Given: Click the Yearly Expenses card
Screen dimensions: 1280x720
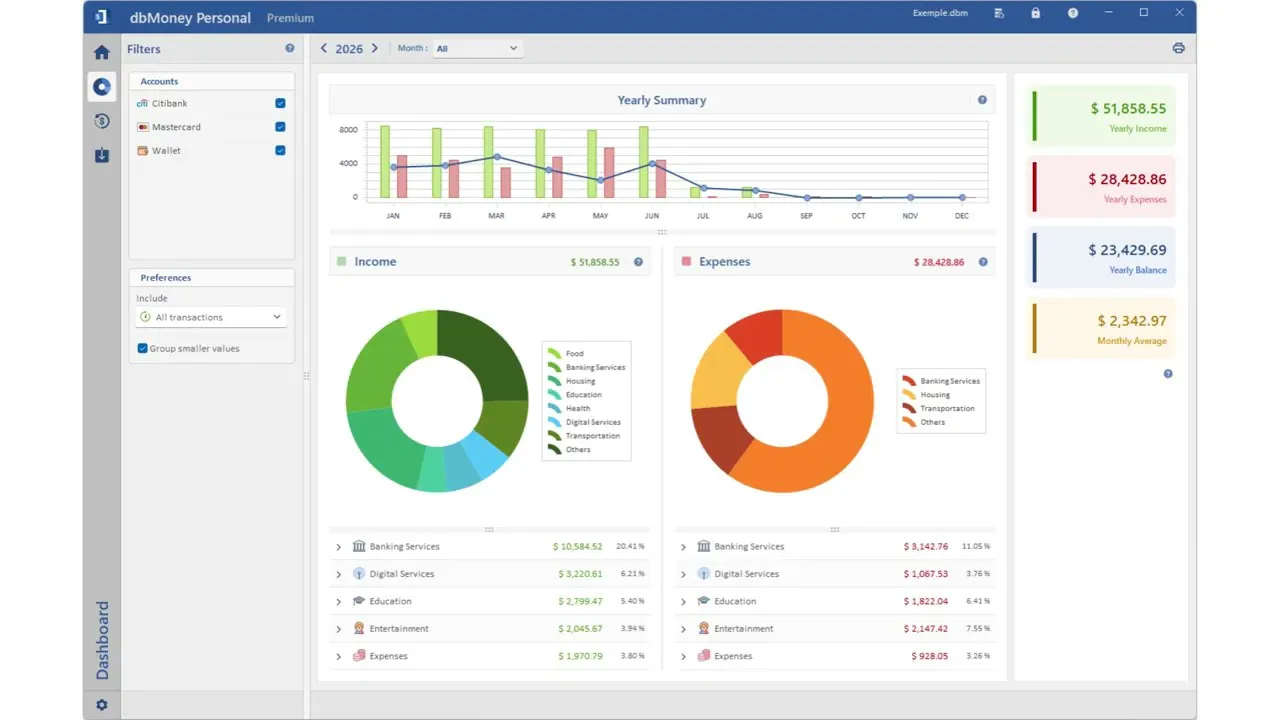Looking at the screenshot, I should click(1102, 187).
